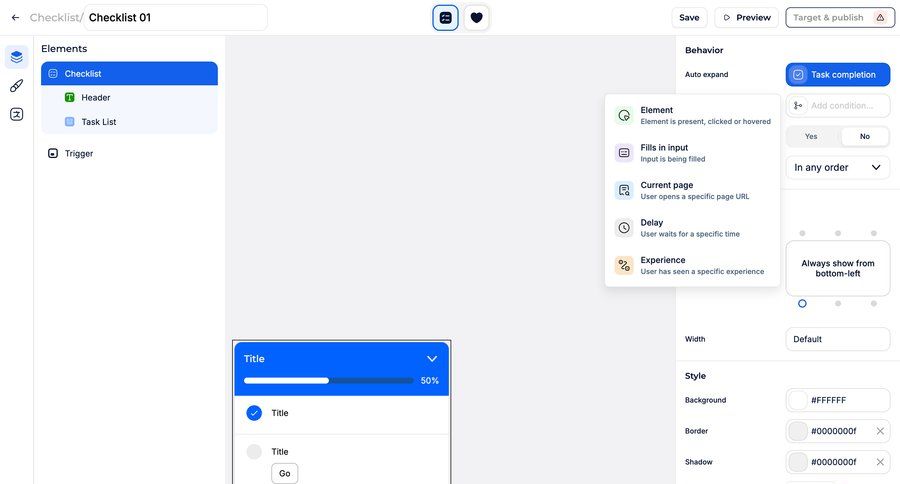Viewport: 900px width, 484px height.
Task: Click the checked task's Title text
Action: pos(280,413)
